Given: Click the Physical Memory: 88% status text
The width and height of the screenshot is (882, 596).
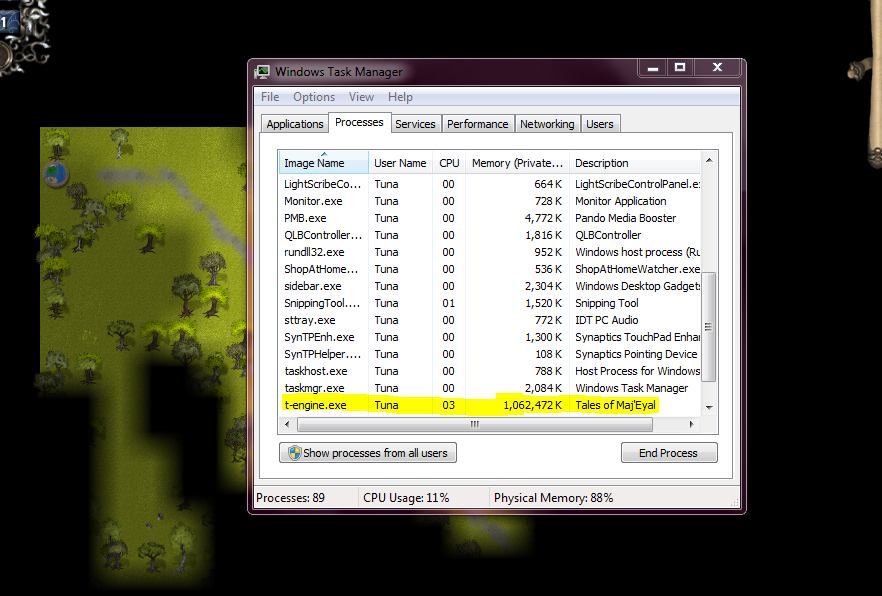Looking at the screenshot, I should tap(554, 498).
